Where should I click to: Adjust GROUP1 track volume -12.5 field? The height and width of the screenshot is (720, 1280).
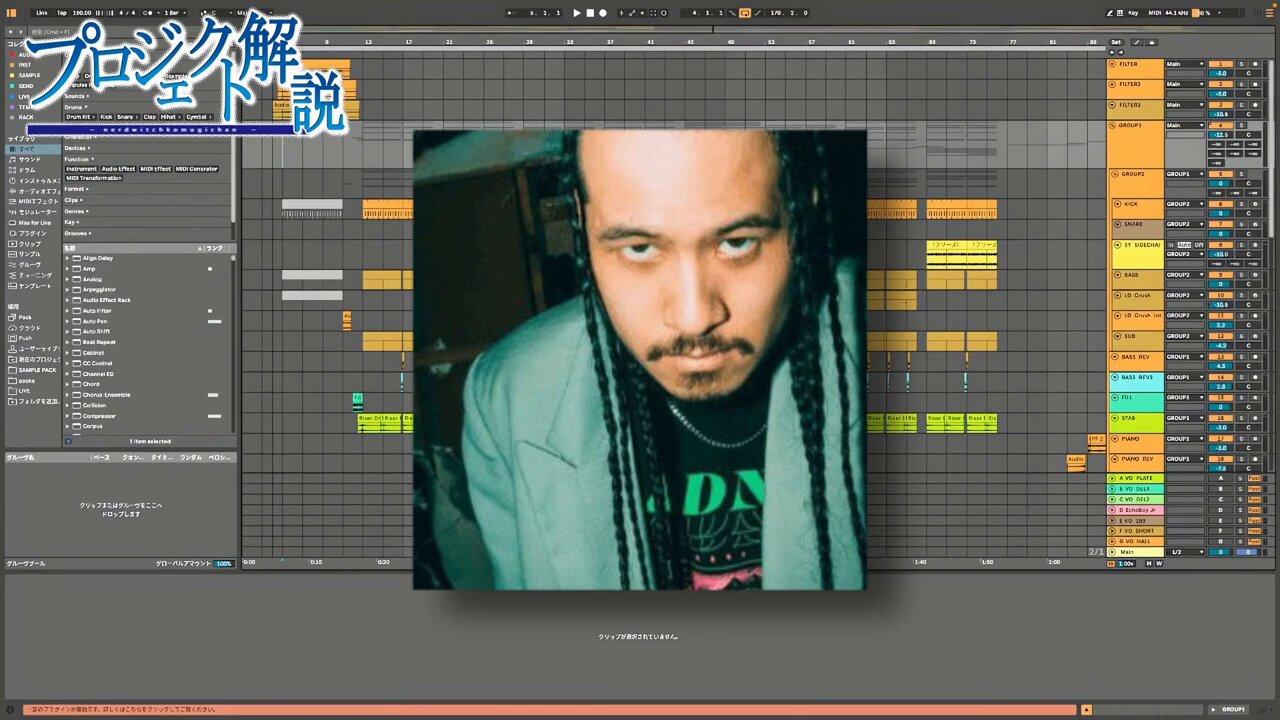point(1220,134)
